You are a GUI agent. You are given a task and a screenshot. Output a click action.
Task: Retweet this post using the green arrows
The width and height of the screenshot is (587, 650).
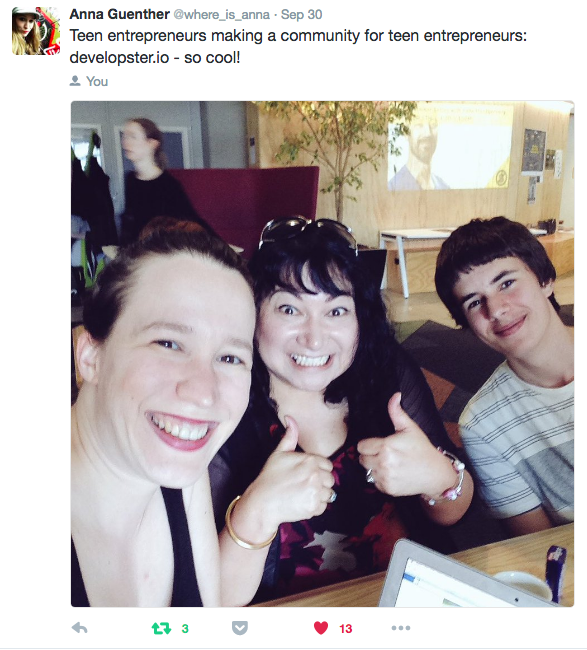(161, 628)
